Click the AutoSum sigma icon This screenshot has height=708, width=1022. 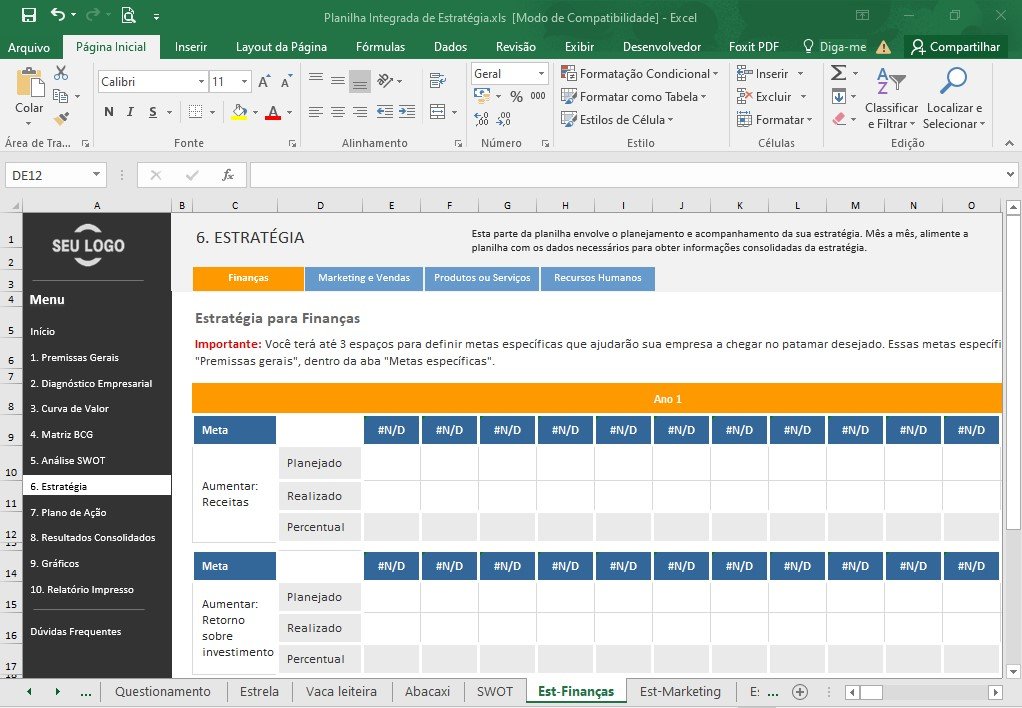839,73
